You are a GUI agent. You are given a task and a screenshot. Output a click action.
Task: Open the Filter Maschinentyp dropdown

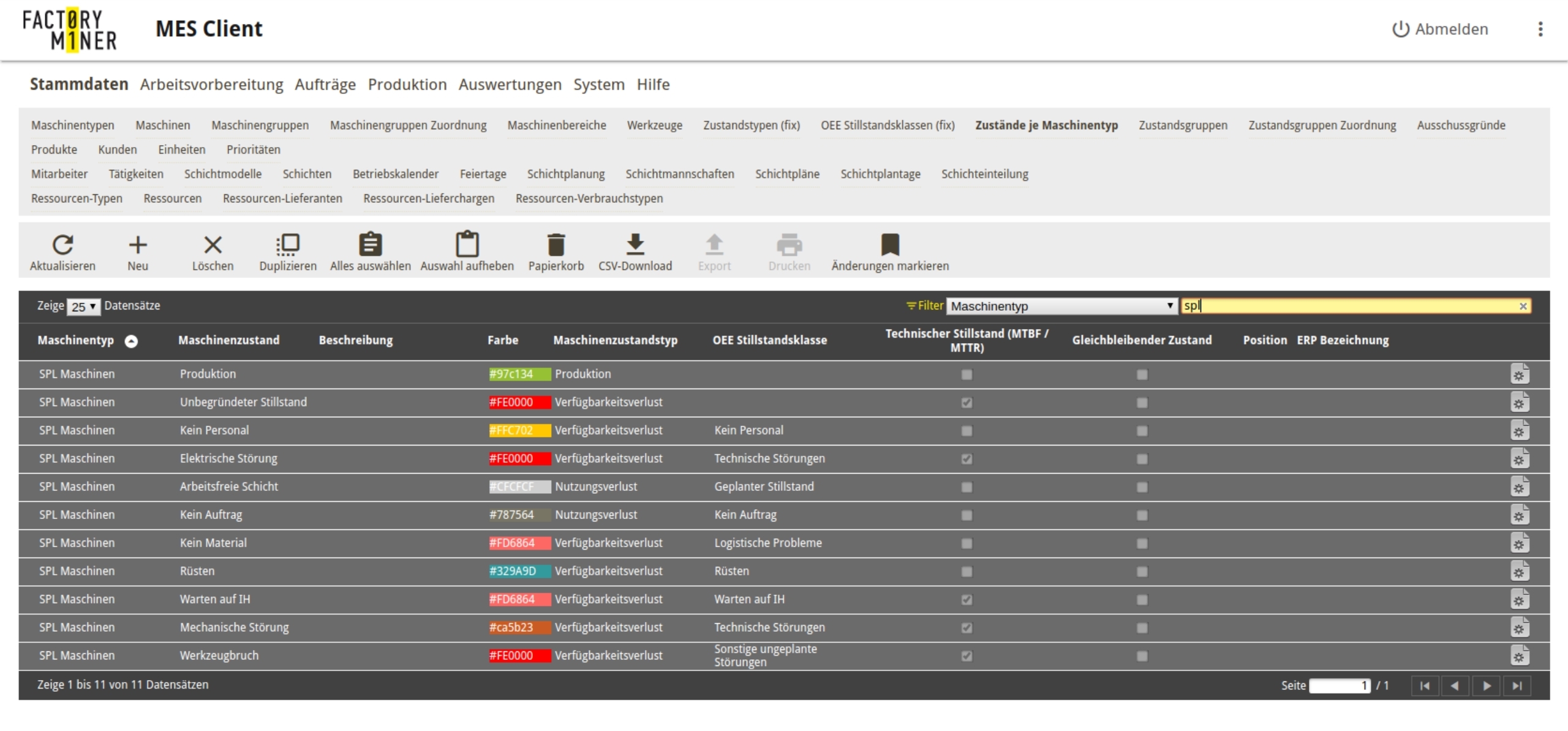point(1061,306)
